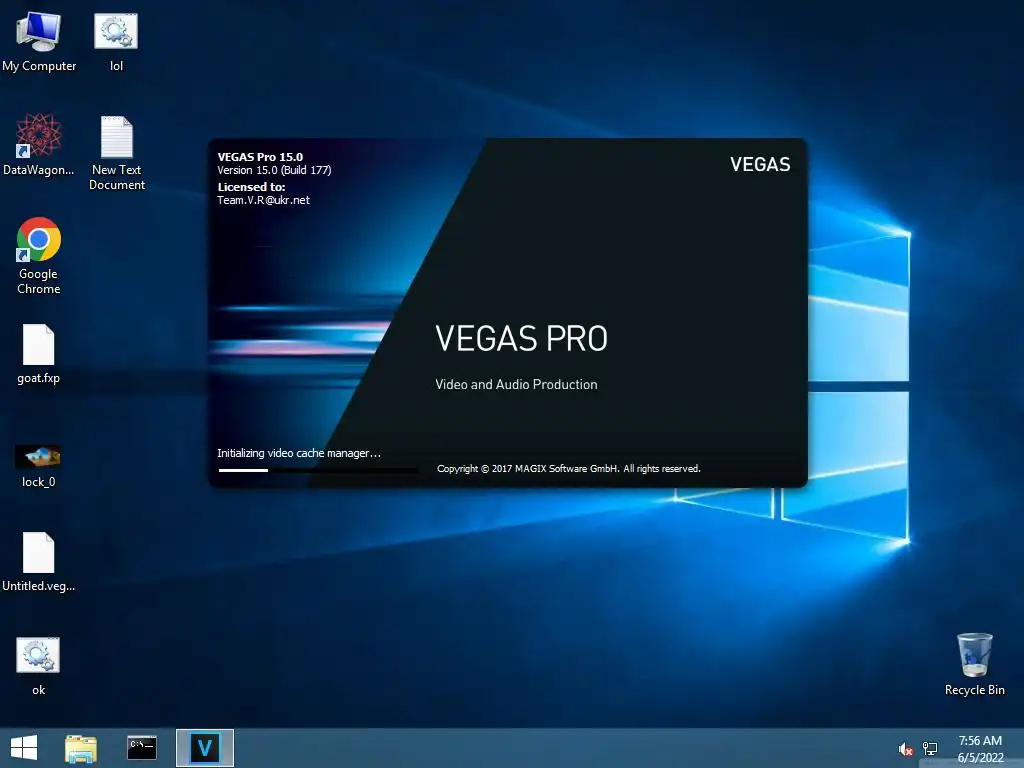Select the lock_0 image file
The image size is (1024, 768).
[x=39, y=466]
